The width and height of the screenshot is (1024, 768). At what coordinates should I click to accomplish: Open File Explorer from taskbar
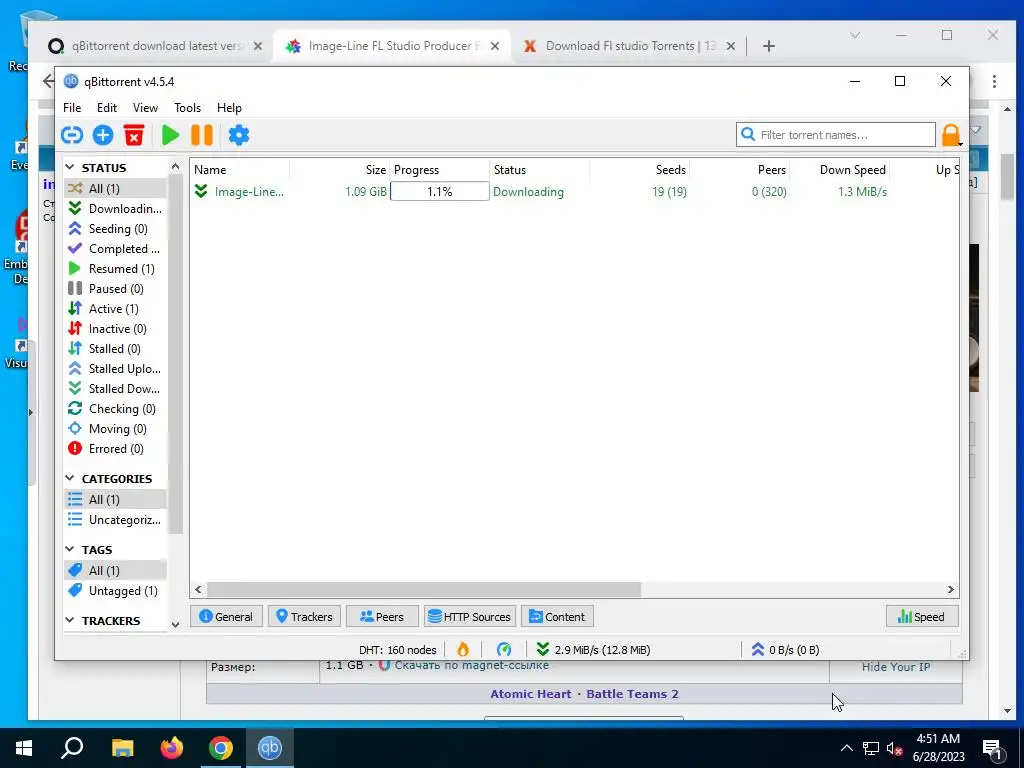pos(122,748)
